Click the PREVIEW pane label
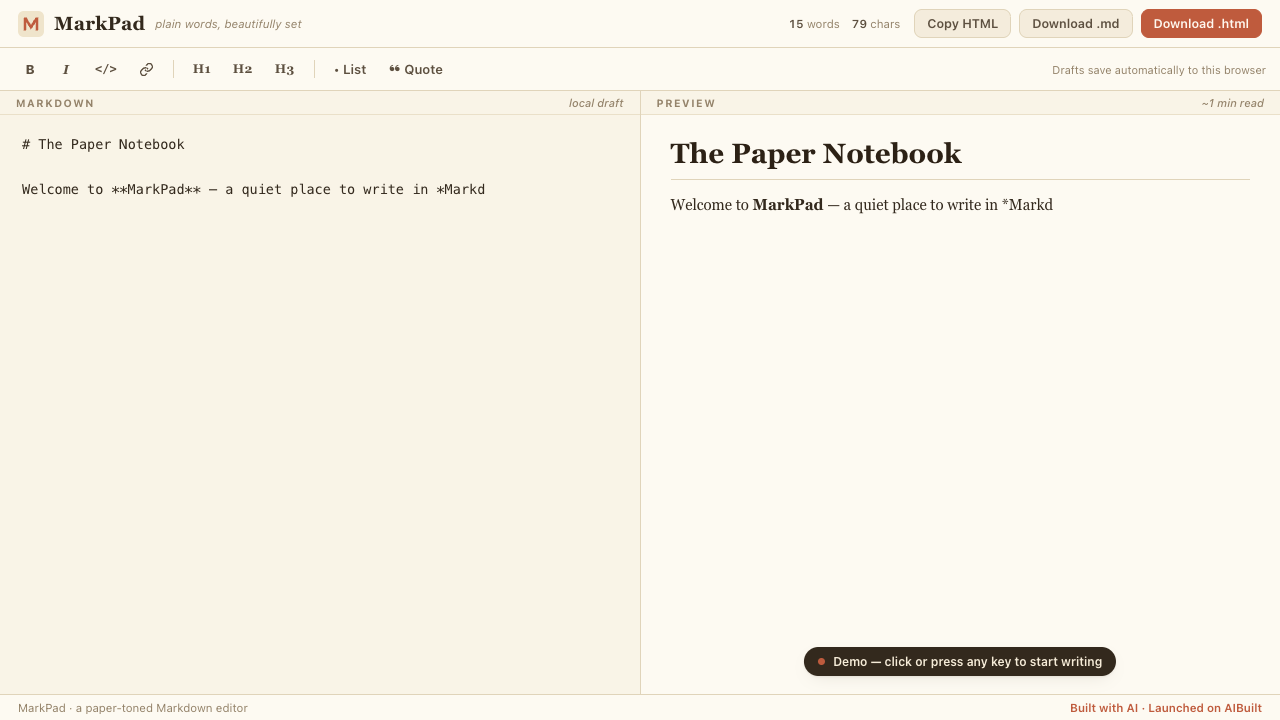 [686, 103]
